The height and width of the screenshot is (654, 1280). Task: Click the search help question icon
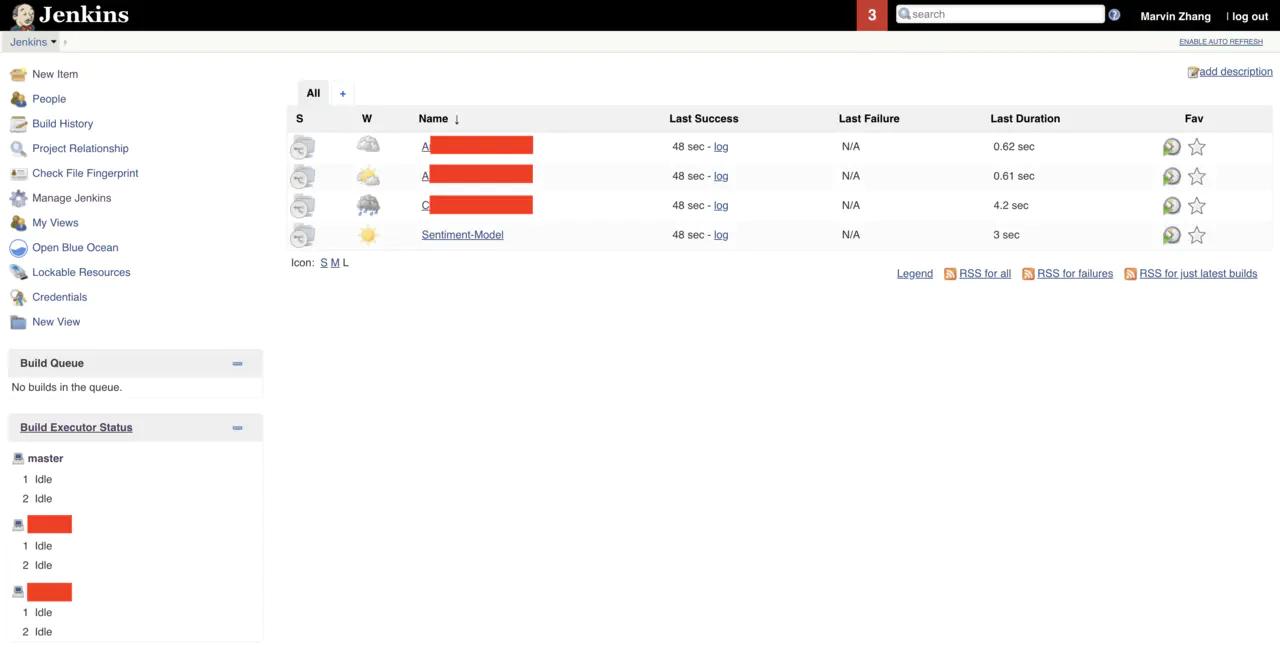click(1114, 15)
